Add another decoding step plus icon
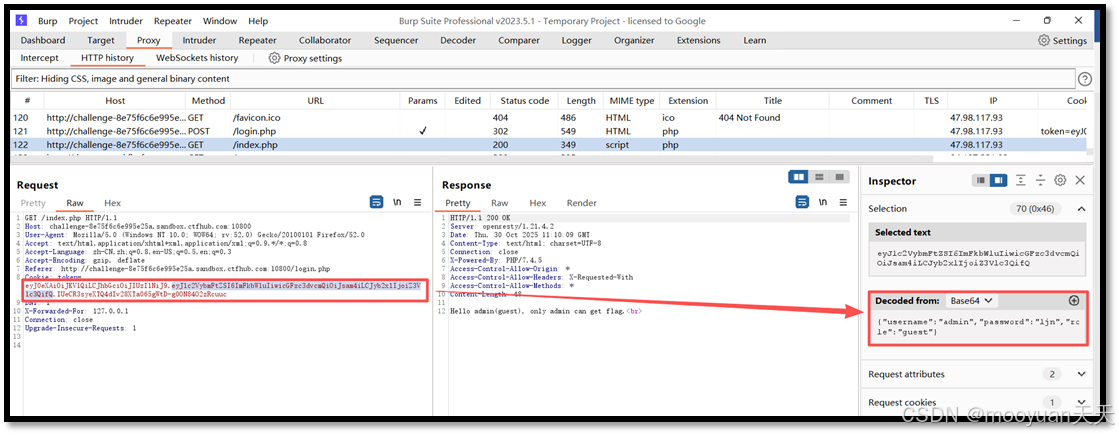 pos(1074,301)
